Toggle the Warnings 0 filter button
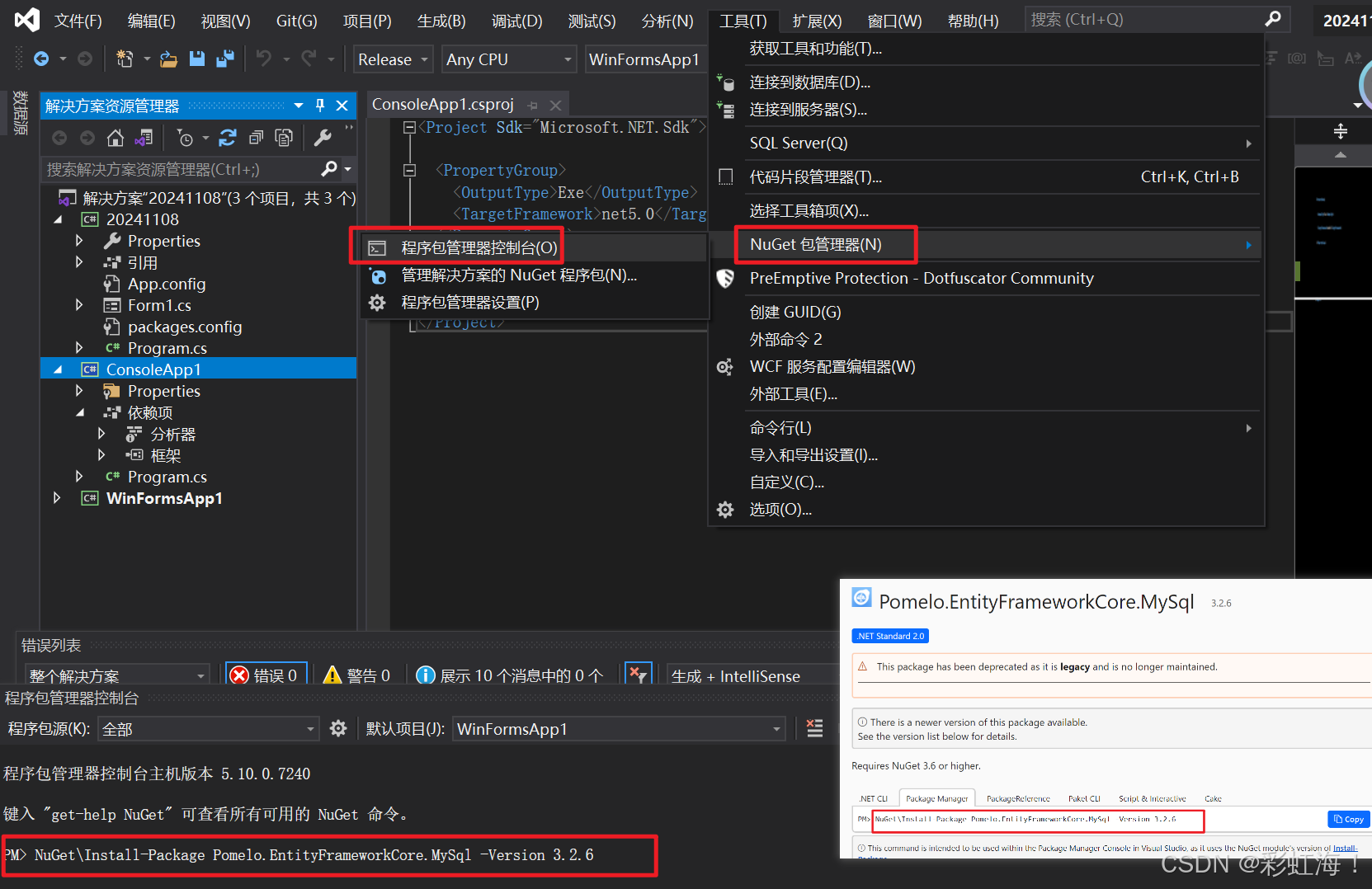 (x=357, y=675)
